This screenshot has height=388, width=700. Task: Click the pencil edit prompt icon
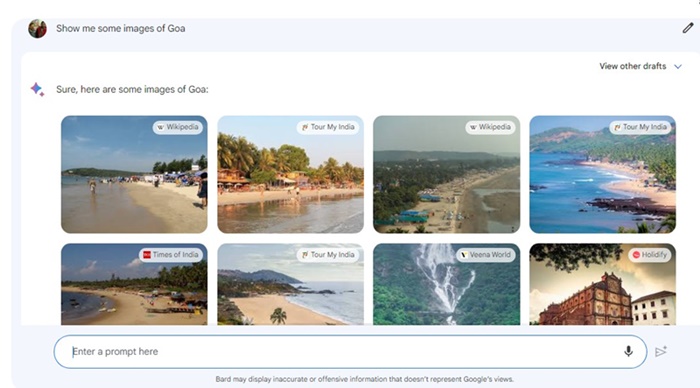(x=688, y=28)
